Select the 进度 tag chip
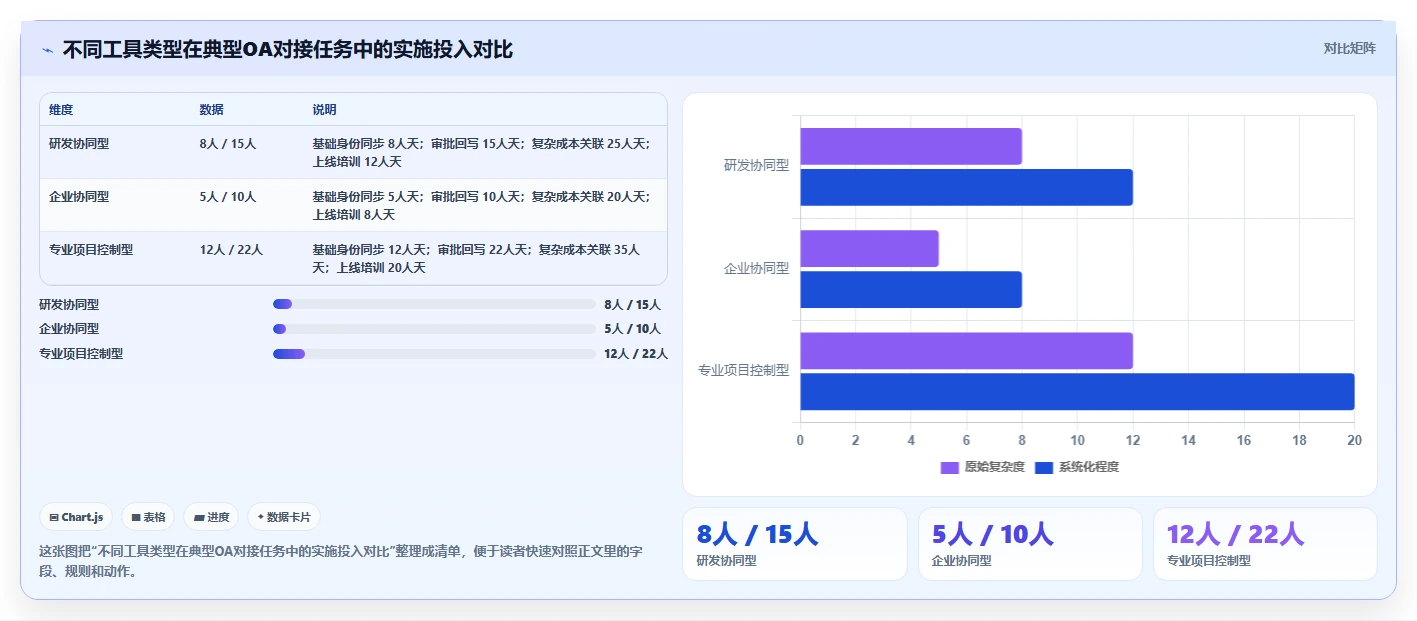The image size is (1417, 621). [211, 517]
